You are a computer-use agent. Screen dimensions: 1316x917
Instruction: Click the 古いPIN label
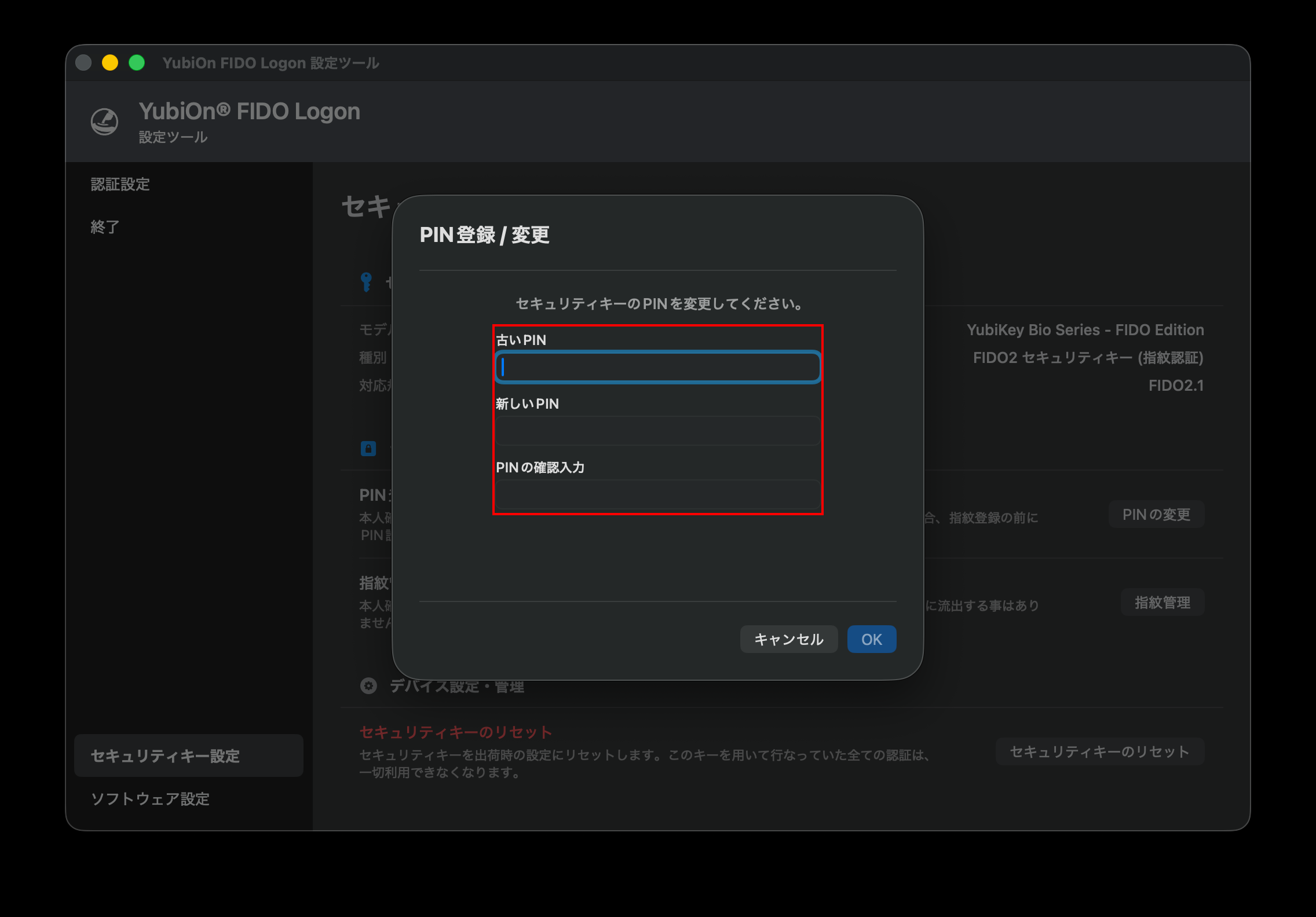point(521,340)
